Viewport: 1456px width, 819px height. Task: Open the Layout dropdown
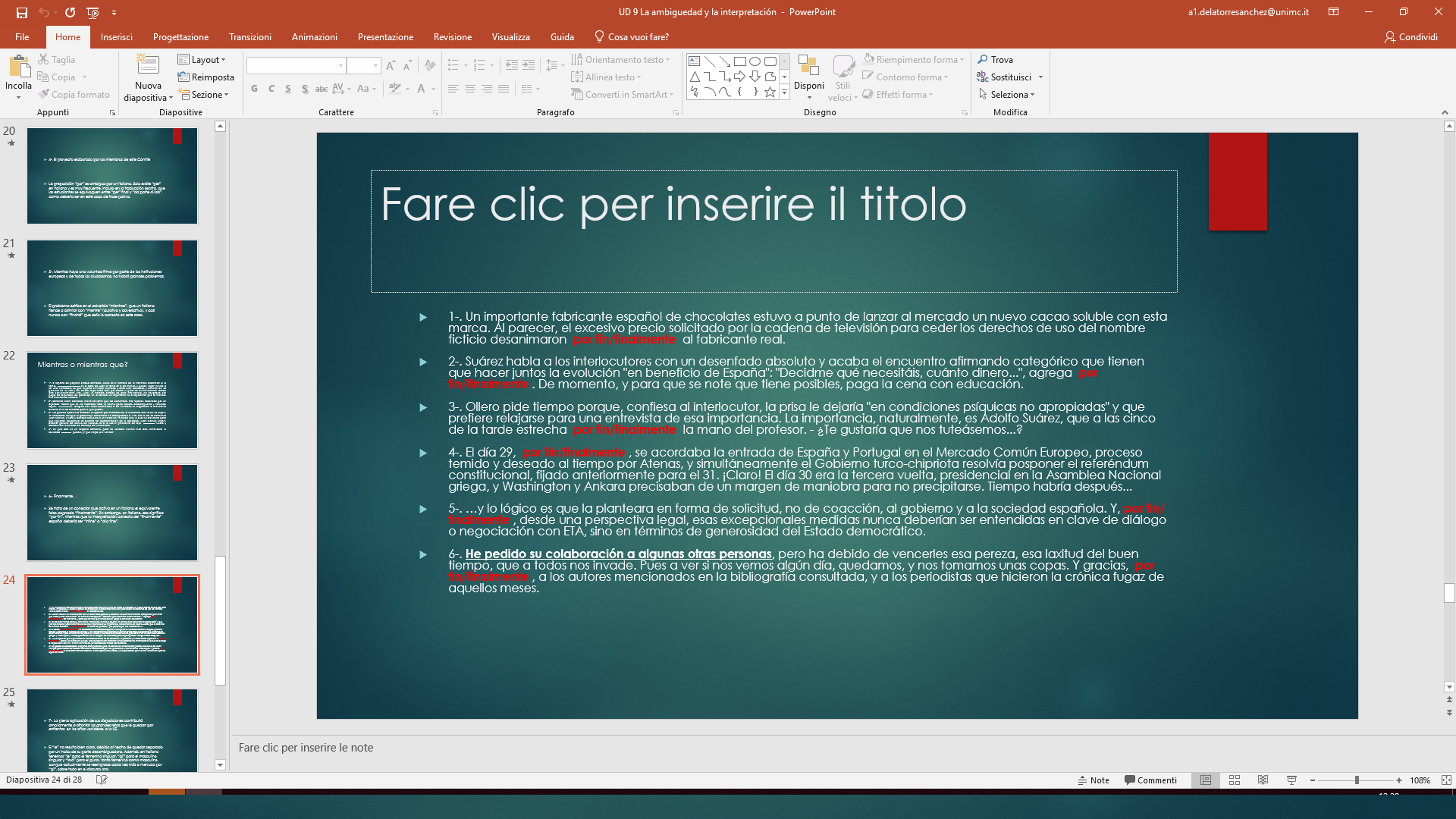(x=202, y=60)
